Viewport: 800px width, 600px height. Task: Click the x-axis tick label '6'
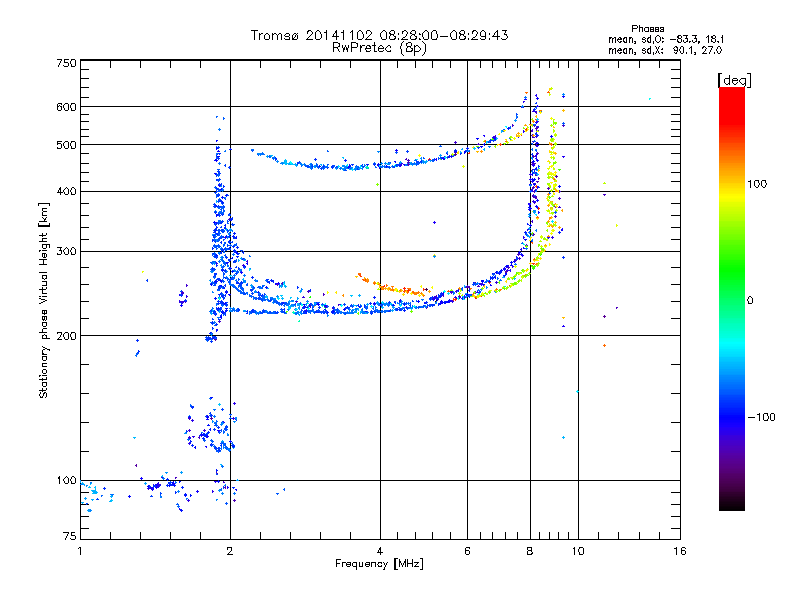point(467,551)
